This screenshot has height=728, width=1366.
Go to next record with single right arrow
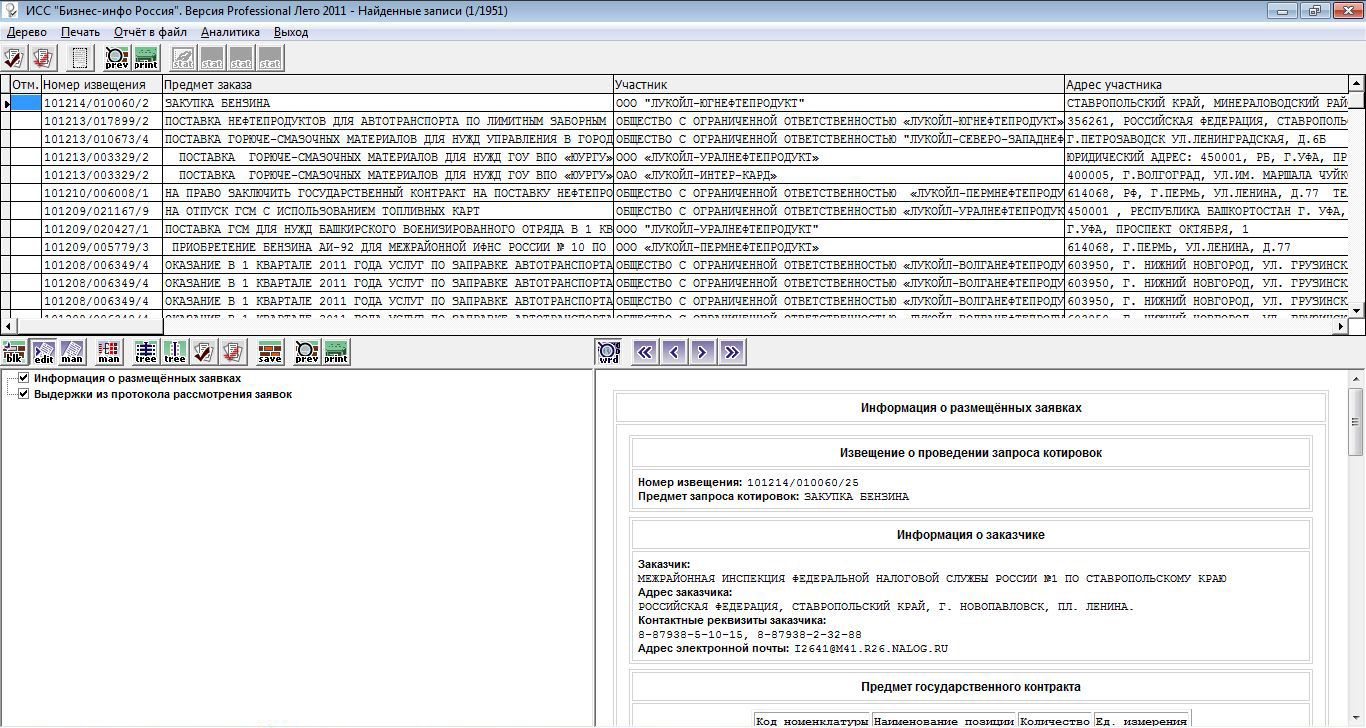pyautogui.click(x=703, y=352)
